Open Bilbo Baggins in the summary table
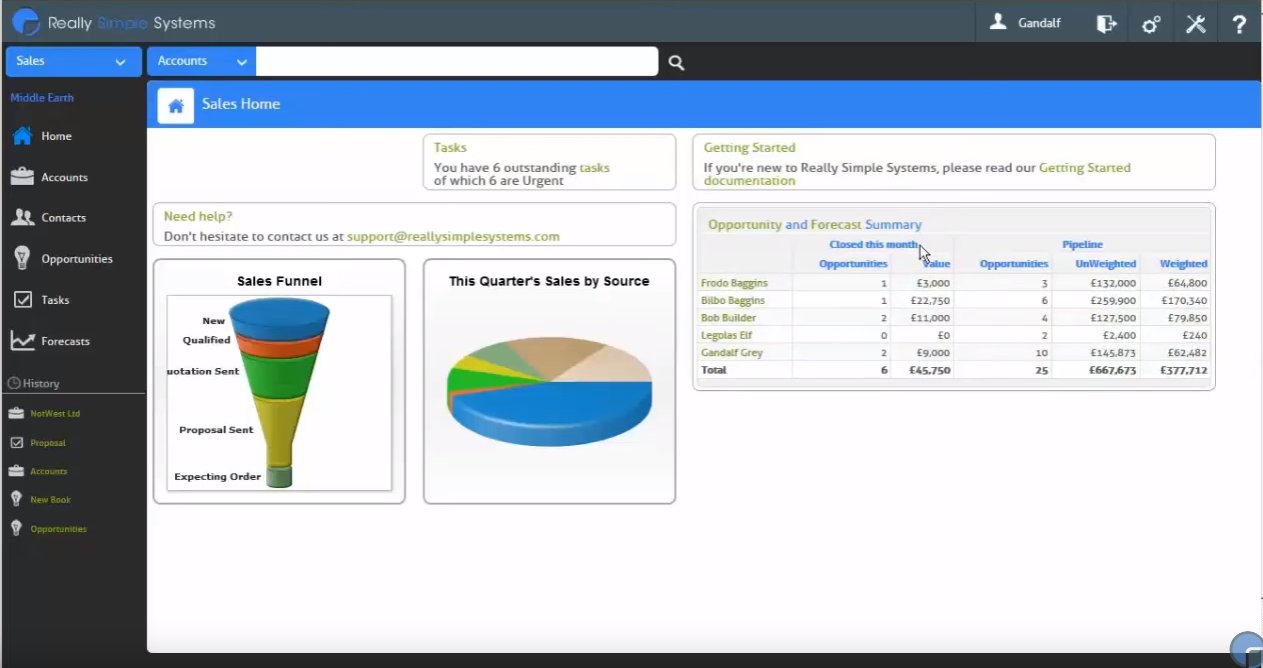The height and width of the screenshot is (668, 1263). [733, 300]
